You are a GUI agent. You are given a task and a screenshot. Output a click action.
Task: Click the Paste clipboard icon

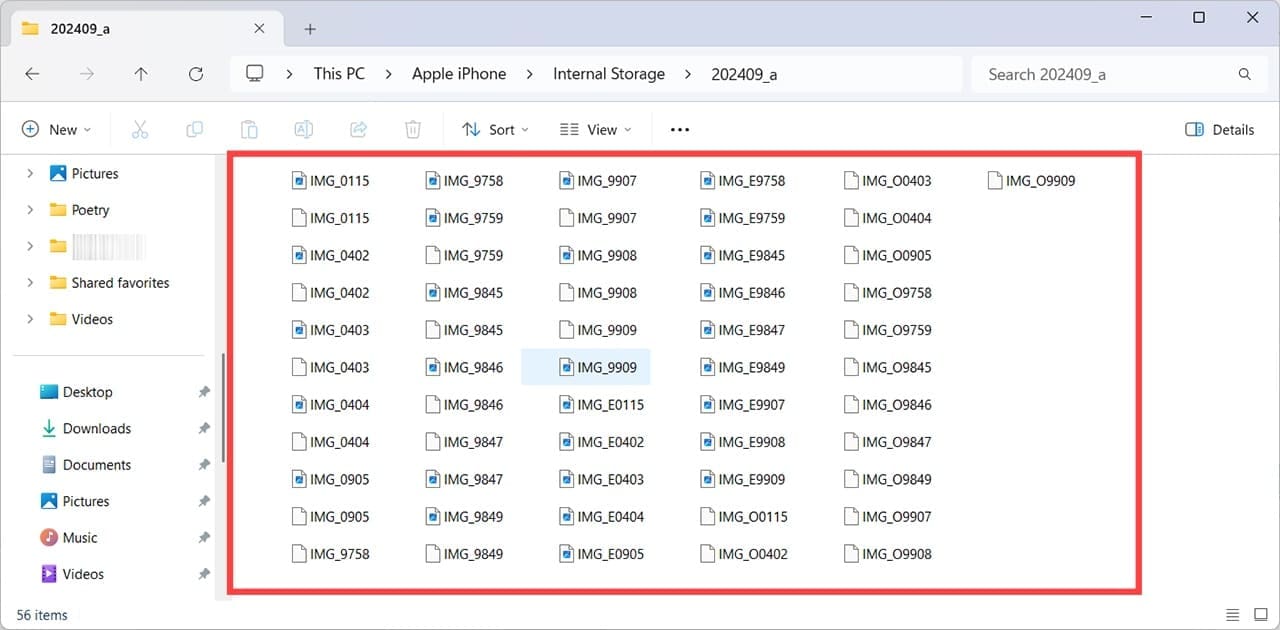pos(249,129)
